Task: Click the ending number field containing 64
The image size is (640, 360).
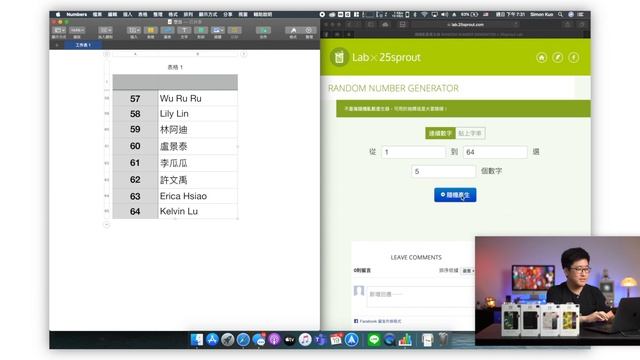Action: (x=495, y=152)
